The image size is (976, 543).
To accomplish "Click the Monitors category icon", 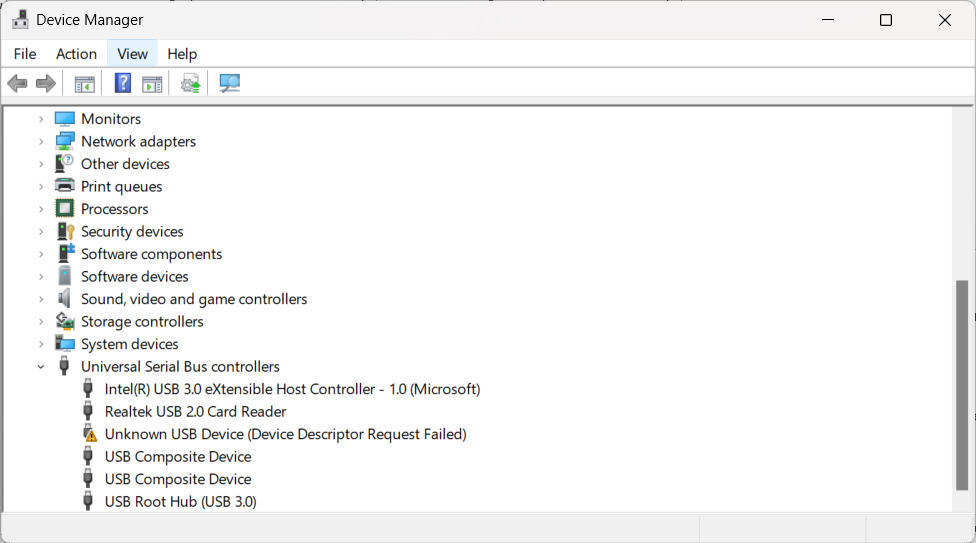I will 65,118.
